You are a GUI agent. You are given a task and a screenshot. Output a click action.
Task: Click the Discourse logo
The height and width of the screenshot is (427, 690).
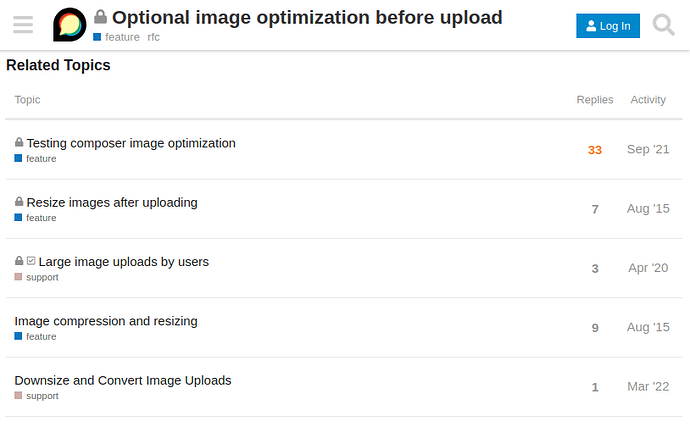pyautogui.click(x=69, y=25)
